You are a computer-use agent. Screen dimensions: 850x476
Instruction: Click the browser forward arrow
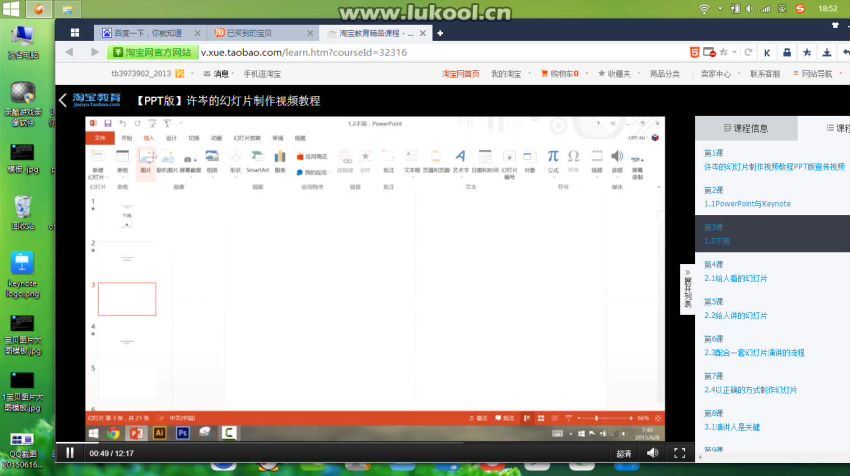[x=95, y=52]
